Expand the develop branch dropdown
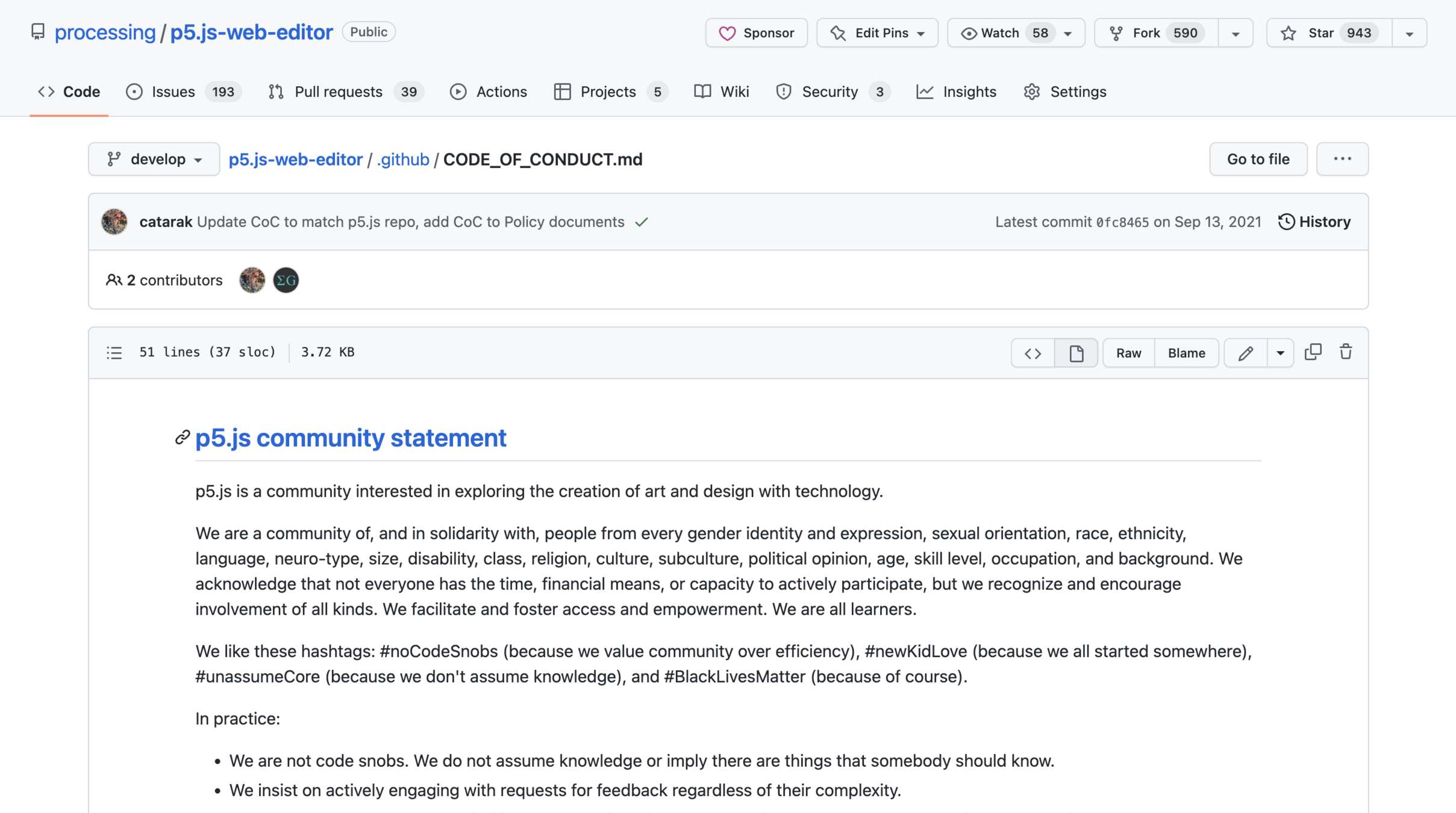 154,159
